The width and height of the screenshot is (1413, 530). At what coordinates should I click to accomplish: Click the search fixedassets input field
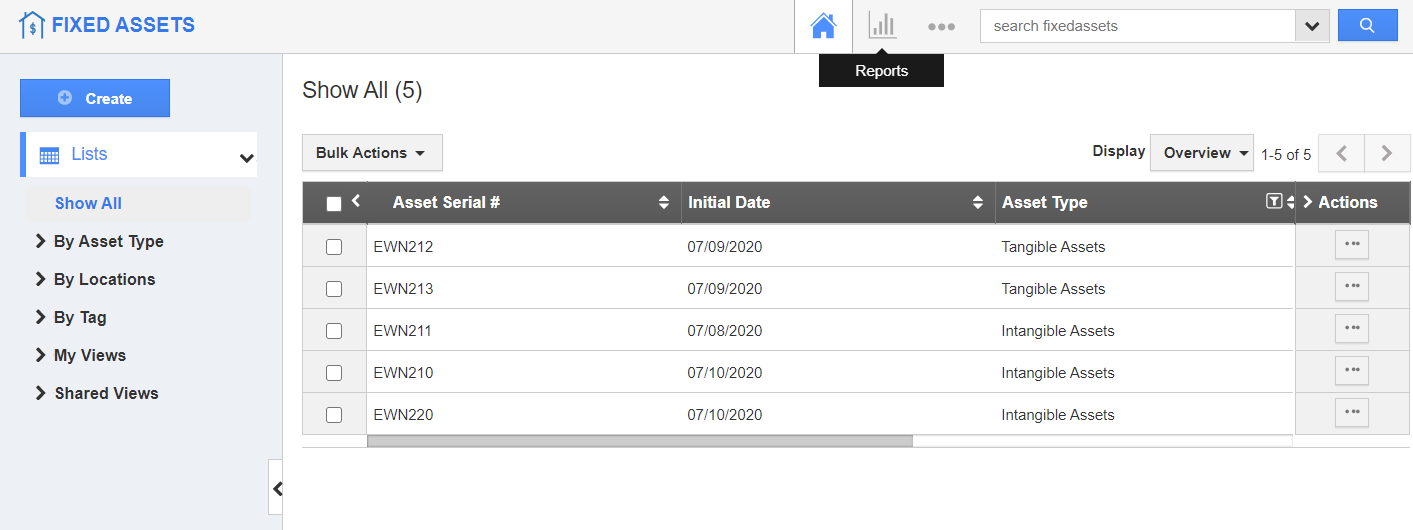tap(1137, 26)
